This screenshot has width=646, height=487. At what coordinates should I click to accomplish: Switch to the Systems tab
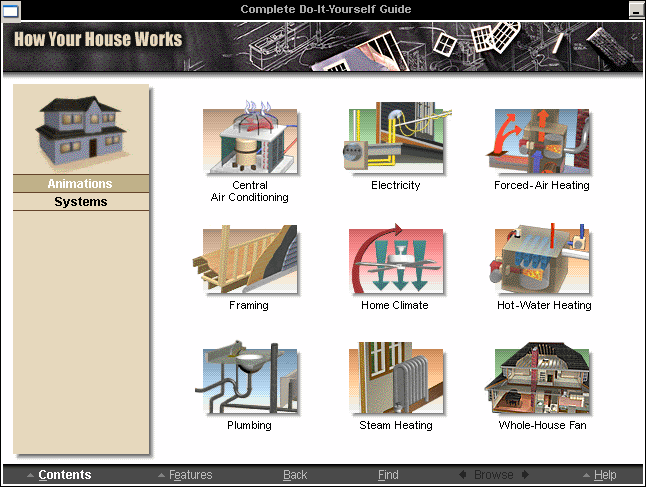pyautogui.click(x=81, y=201)
